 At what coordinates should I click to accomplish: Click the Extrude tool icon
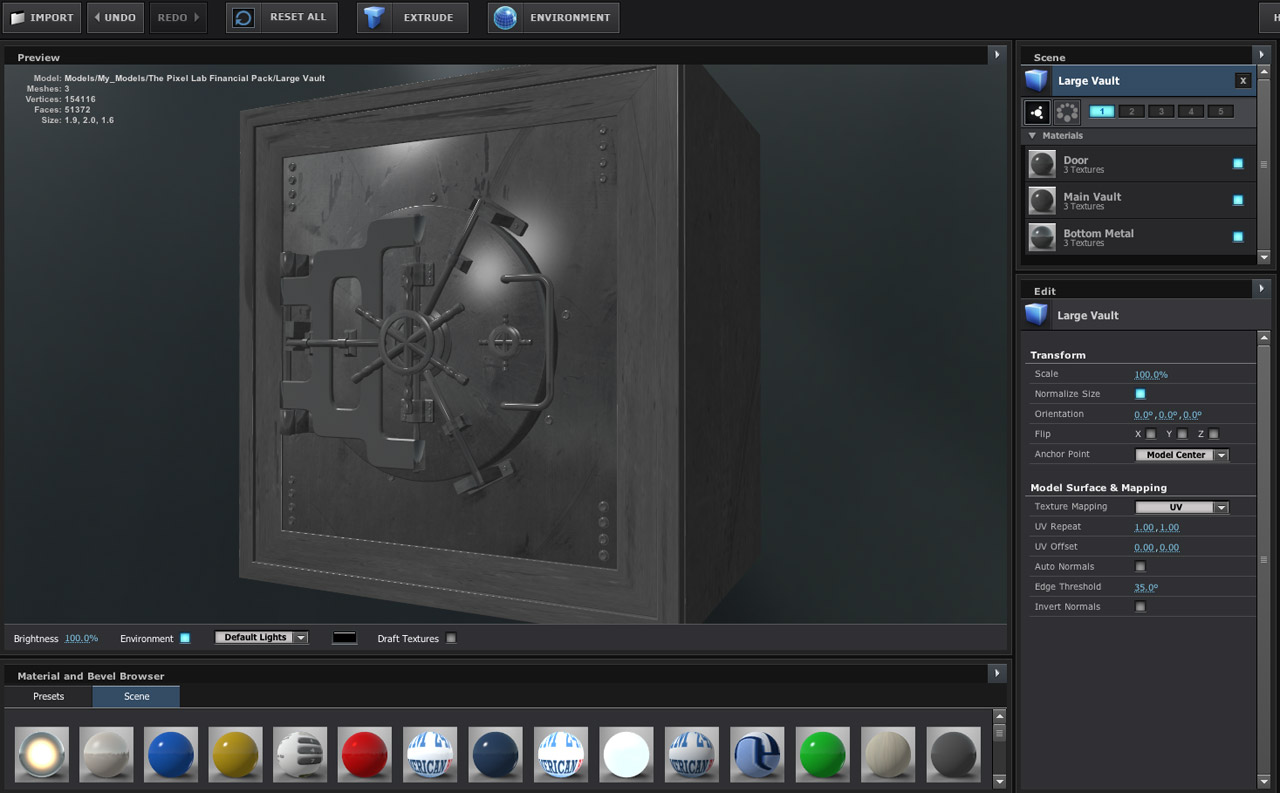pyautogui.click(x=375, y=18)
